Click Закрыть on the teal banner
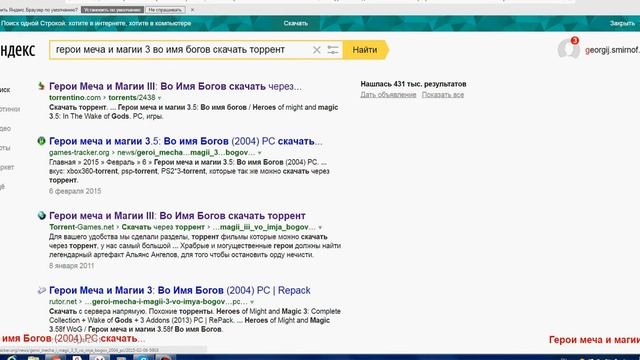The width and height of the screenshot is (640, 360). [622, 23]
